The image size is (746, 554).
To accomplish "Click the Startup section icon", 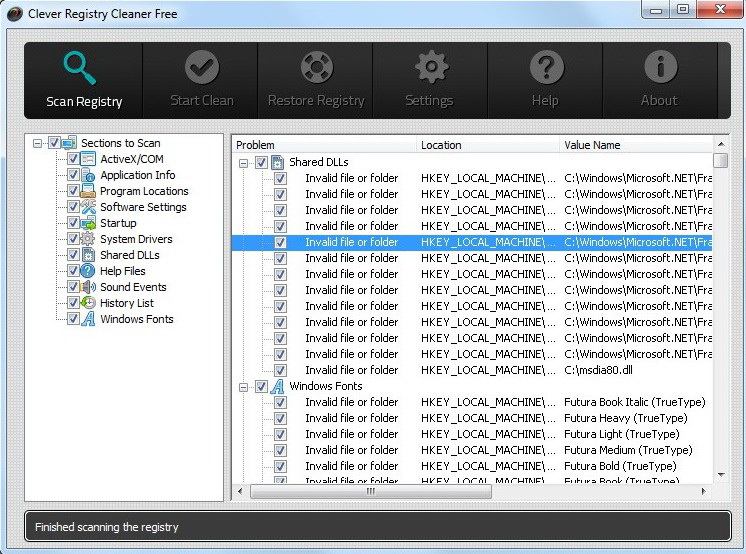I will click(88, 223).
